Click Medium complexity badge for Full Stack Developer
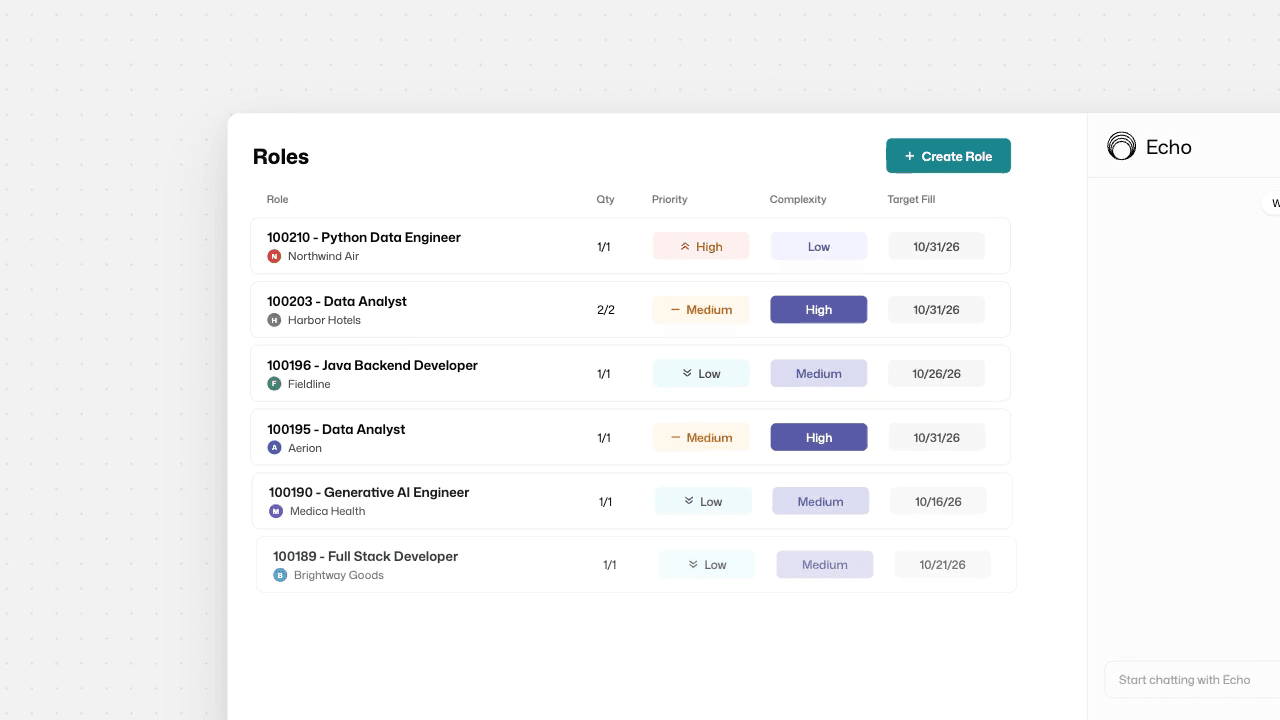This screenshot has height=720, width=1280. point(825,564)
